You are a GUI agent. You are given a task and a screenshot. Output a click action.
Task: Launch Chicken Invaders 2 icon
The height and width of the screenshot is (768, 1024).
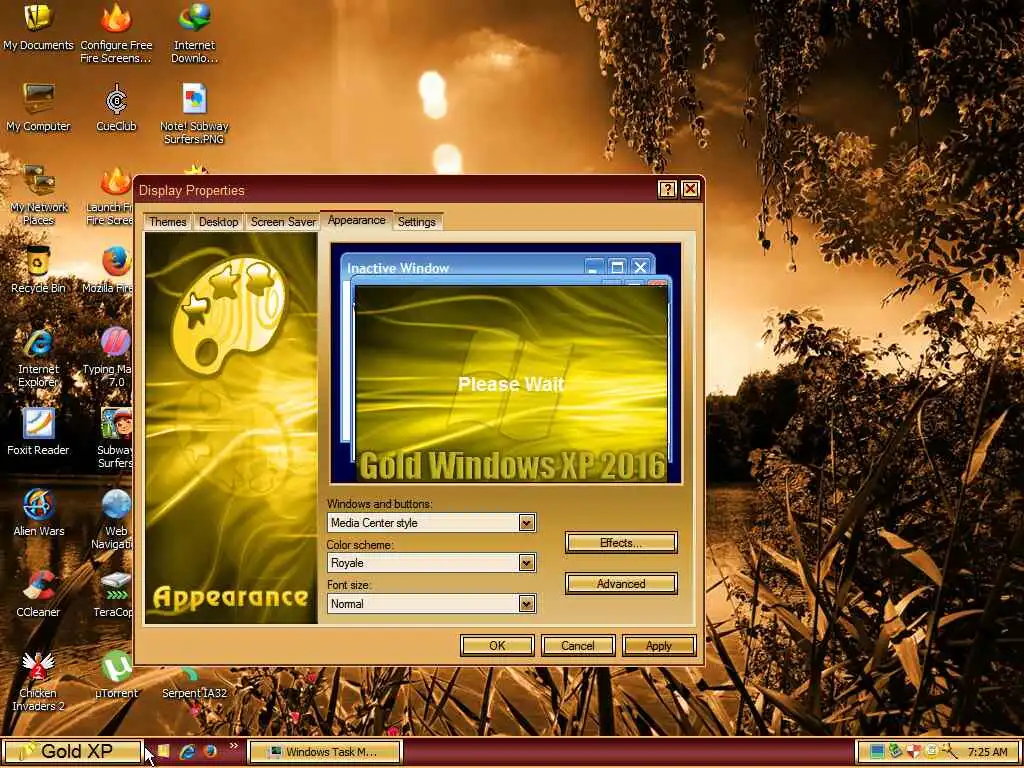(38, 680)
